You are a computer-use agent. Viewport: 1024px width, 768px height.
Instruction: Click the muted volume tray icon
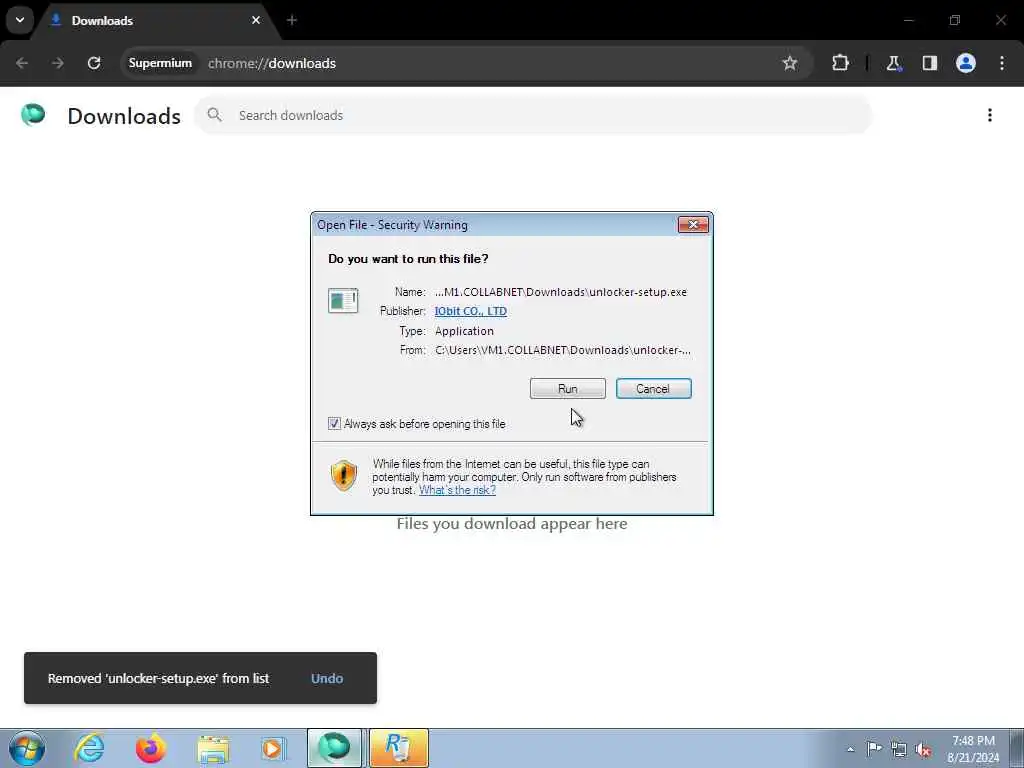coord(923,749)
